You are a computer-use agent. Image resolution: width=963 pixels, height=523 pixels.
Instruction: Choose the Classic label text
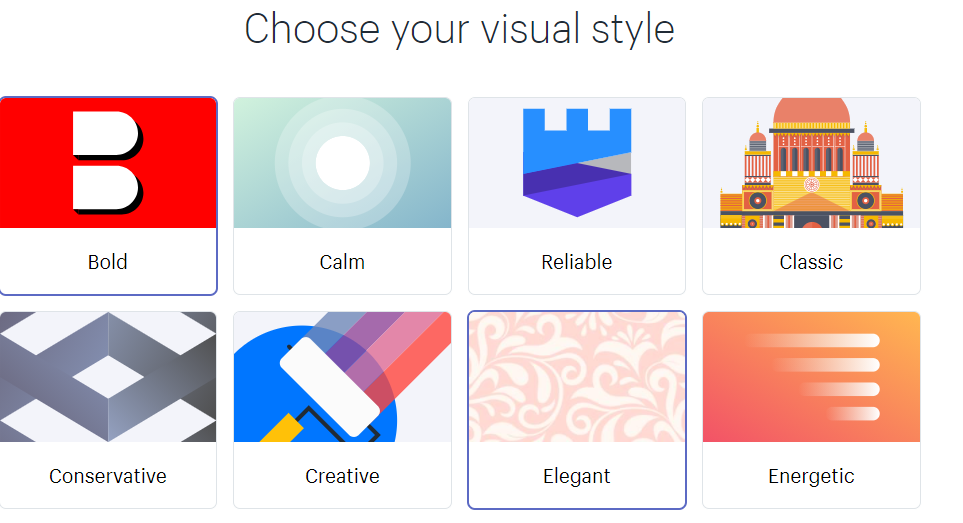coord(811,262)
